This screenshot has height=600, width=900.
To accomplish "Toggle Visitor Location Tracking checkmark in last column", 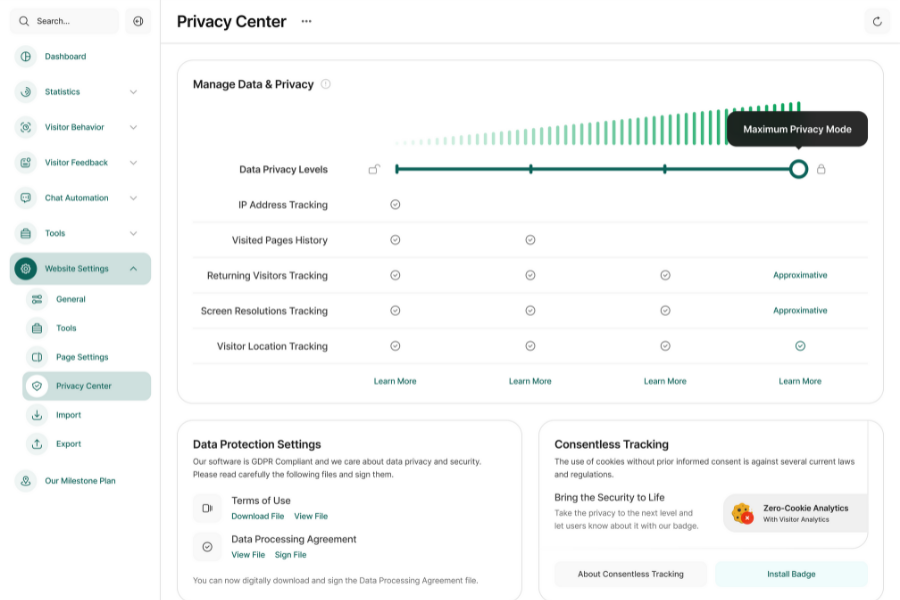I will coord(800,346).
